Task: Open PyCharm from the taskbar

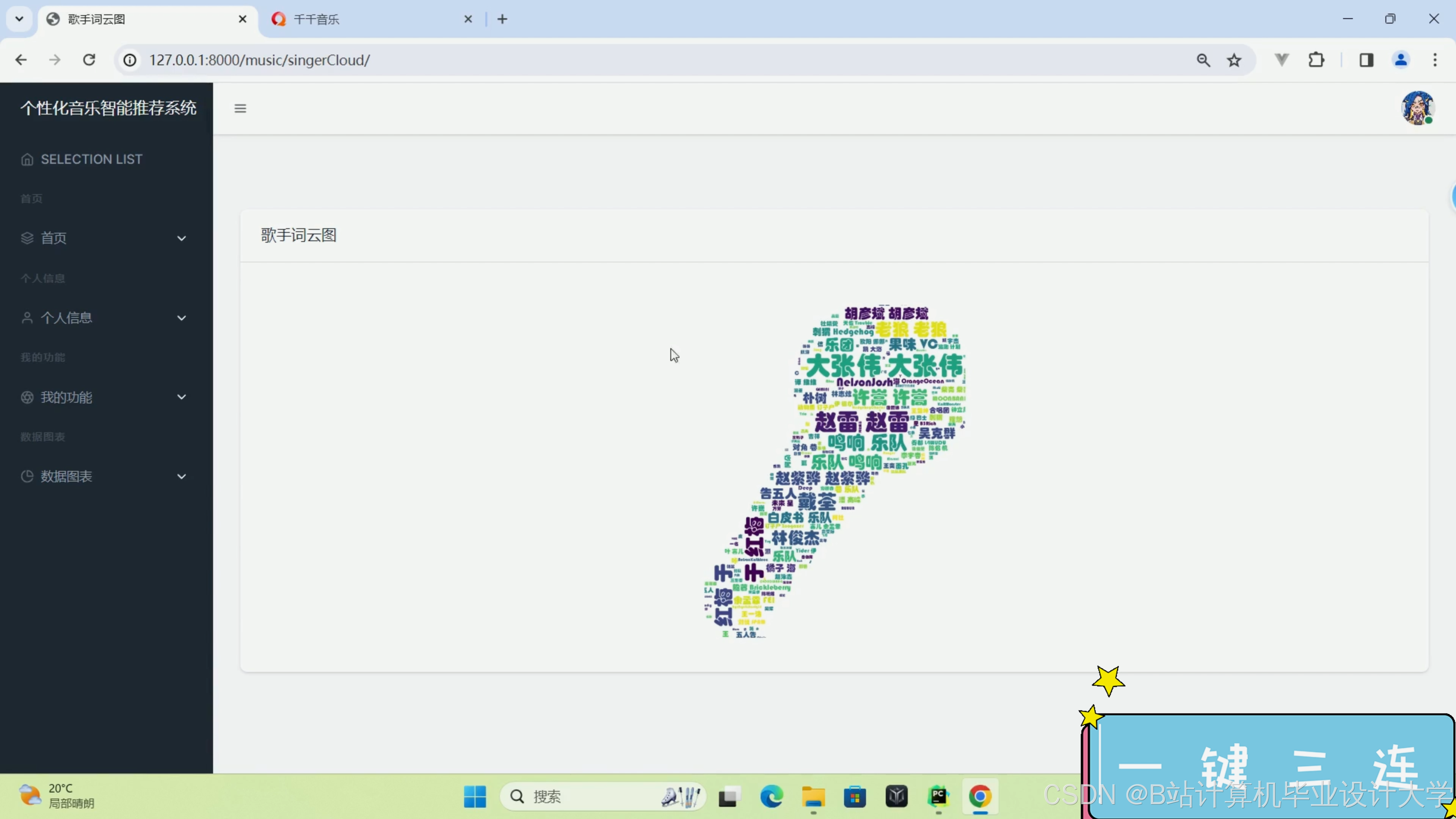Action: (x=938, y=796)
